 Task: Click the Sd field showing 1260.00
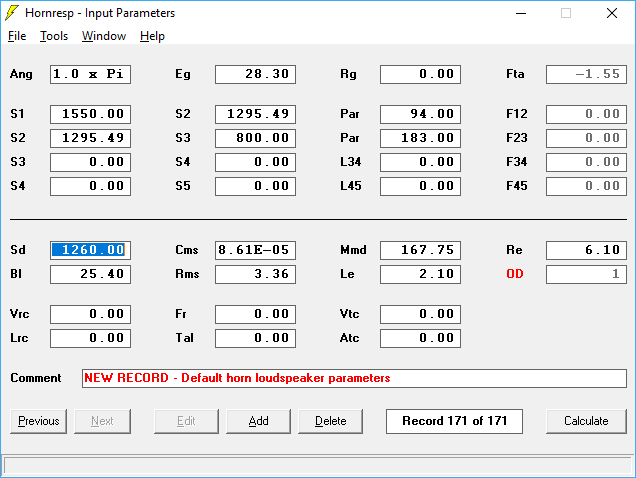[x=90, y=250]
